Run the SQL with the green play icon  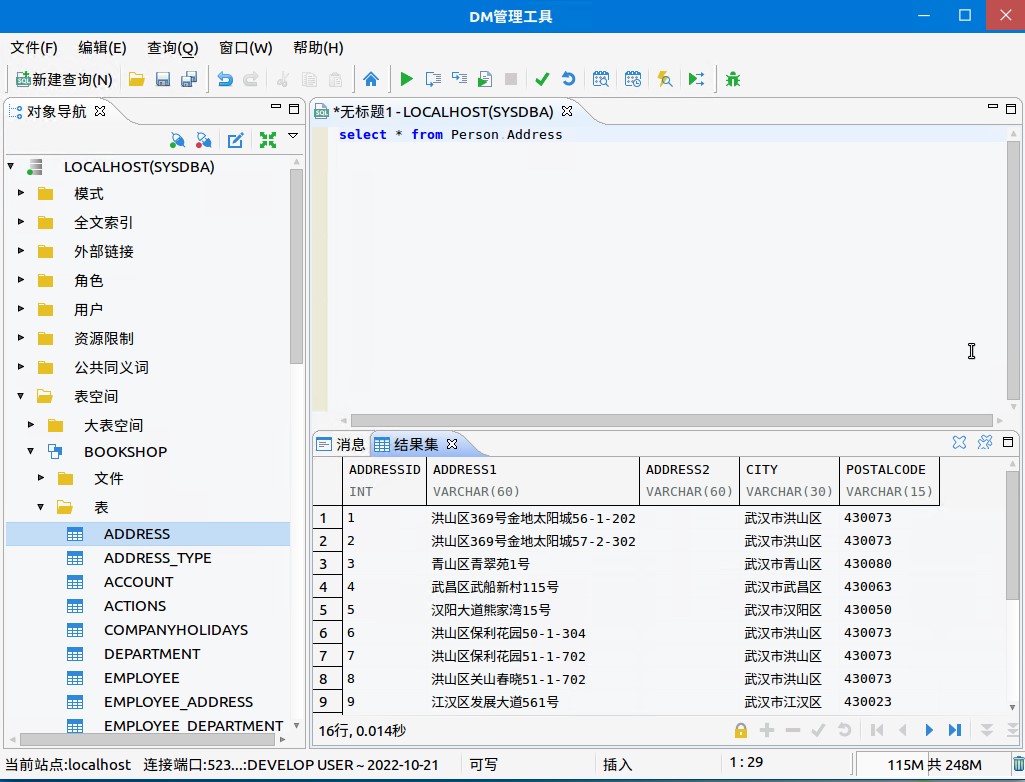click(406, 80)
